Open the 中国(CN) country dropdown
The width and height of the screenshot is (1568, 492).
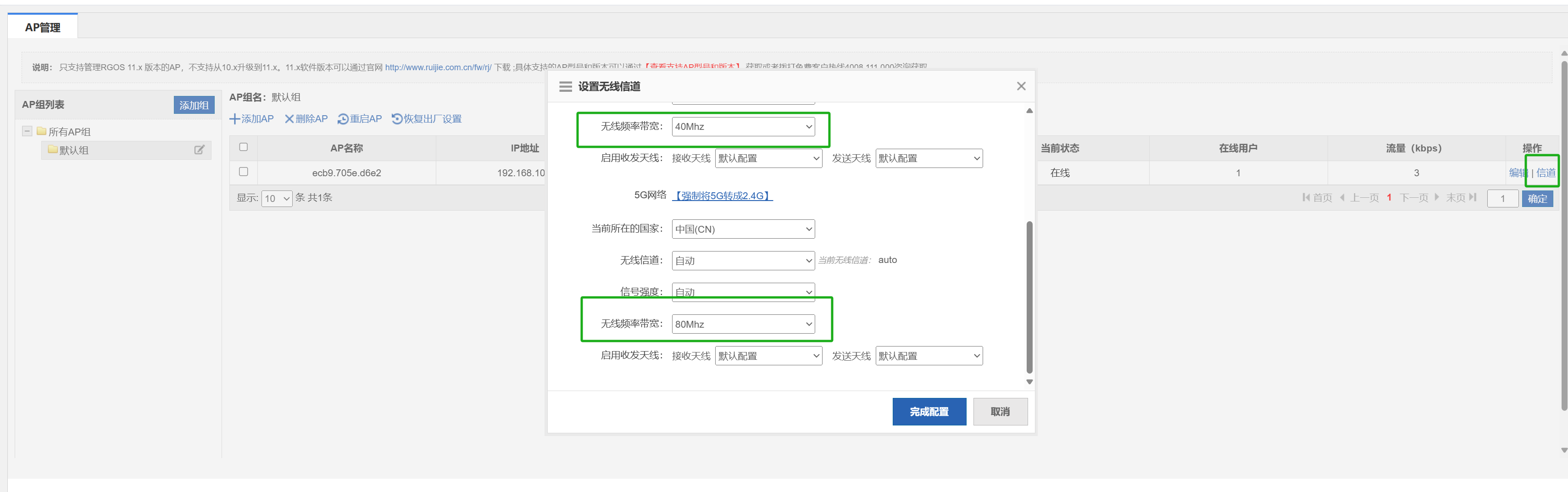[x=743, y=229]
